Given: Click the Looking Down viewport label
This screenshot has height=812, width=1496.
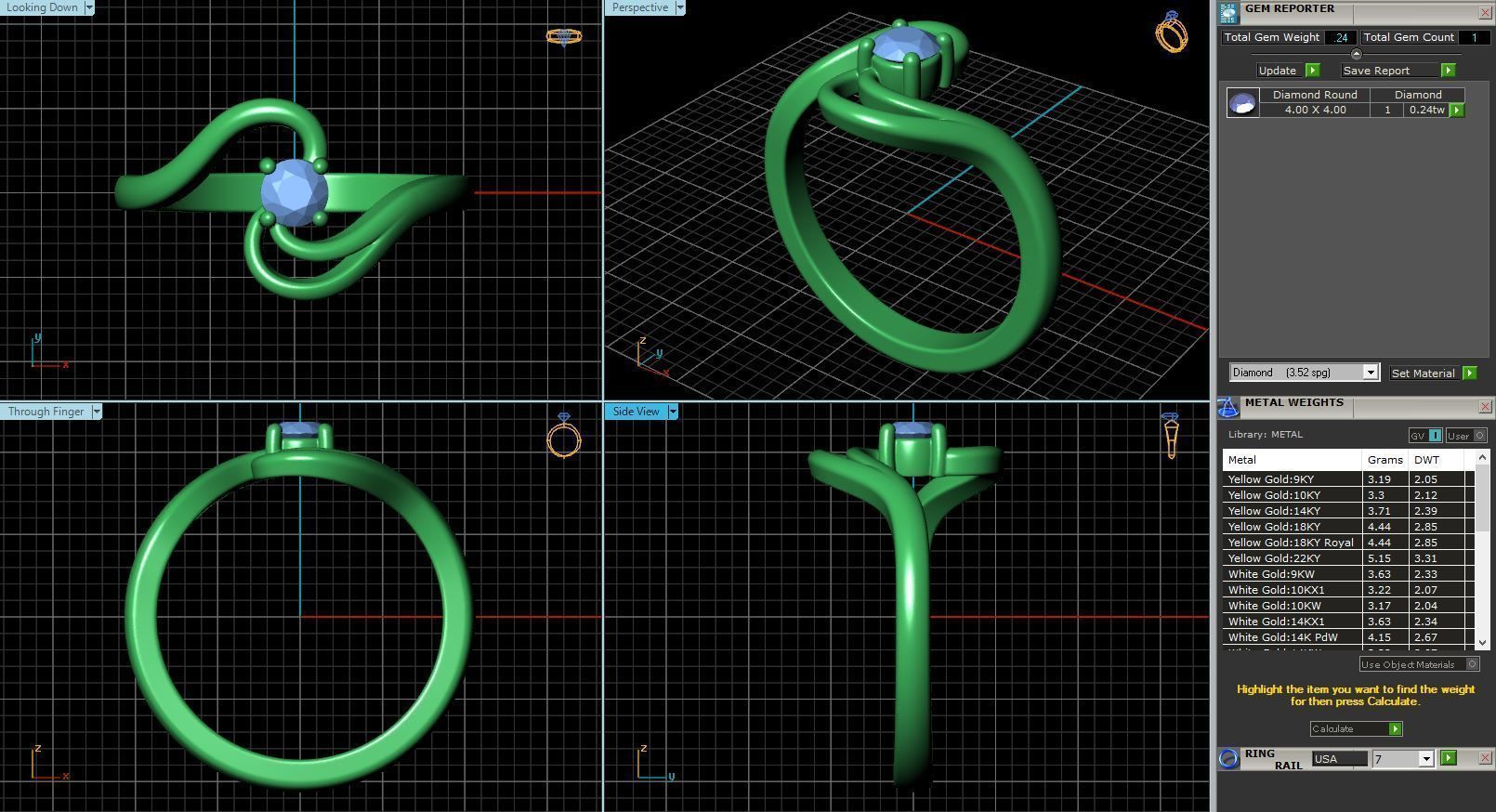Looking at the screenshot, I should click(42, 7).
